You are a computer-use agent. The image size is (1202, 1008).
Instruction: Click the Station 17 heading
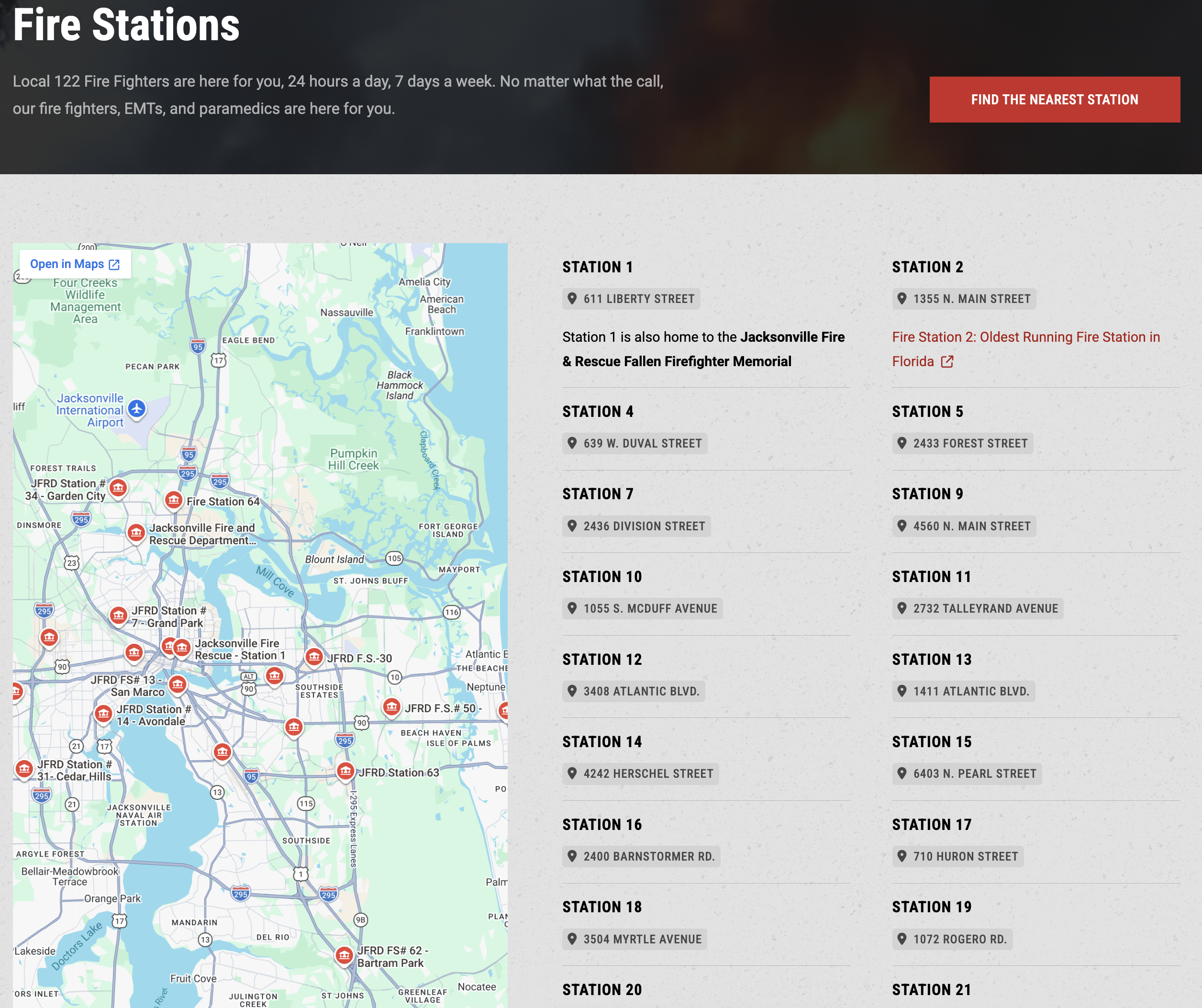pos(932,825)
